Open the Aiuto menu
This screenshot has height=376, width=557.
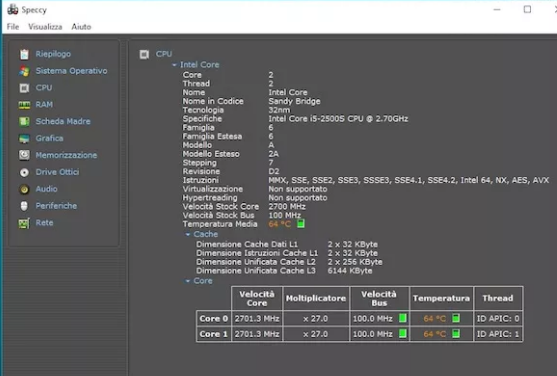(81, 27)
